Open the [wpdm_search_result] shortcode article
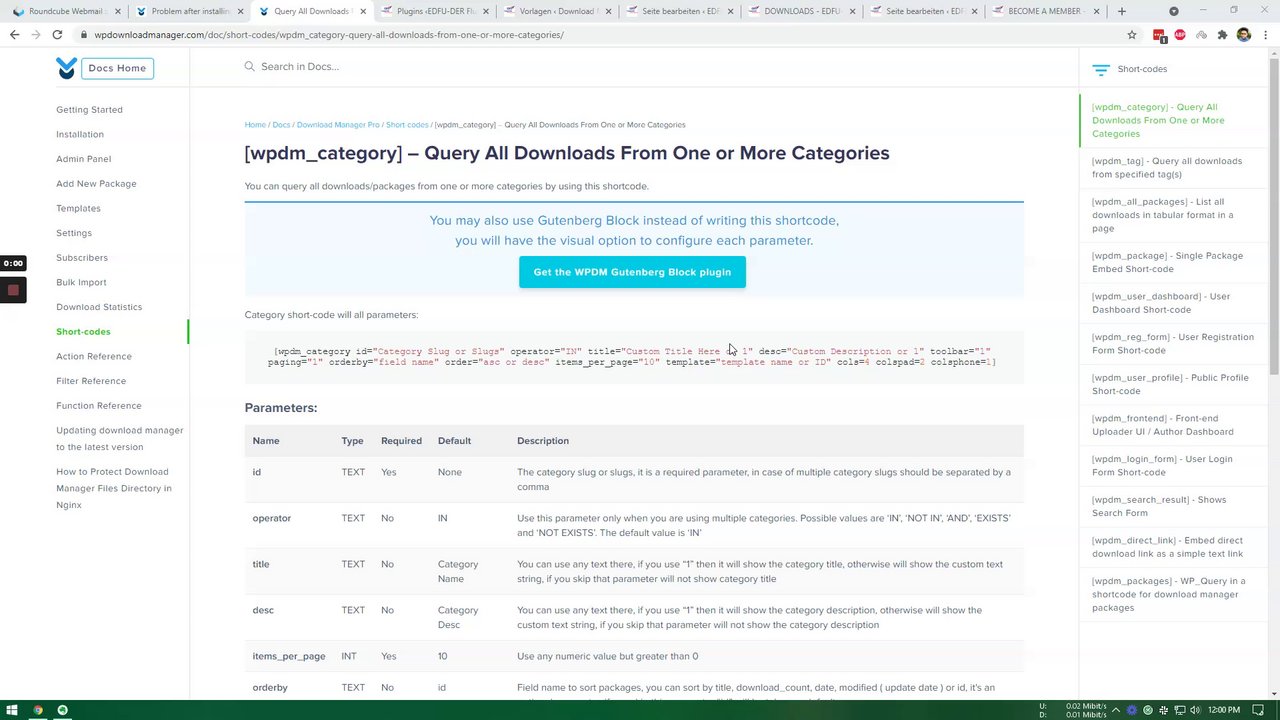The image size is (1280, 720). click(1159, 506)
